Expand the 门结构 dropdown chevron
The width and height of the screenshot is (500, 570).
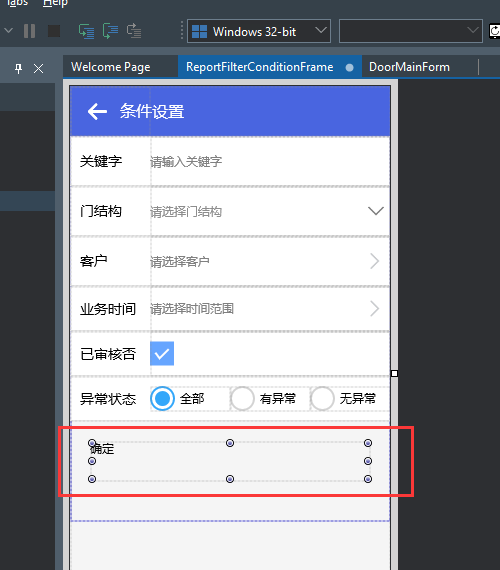[x=376, y=211]
